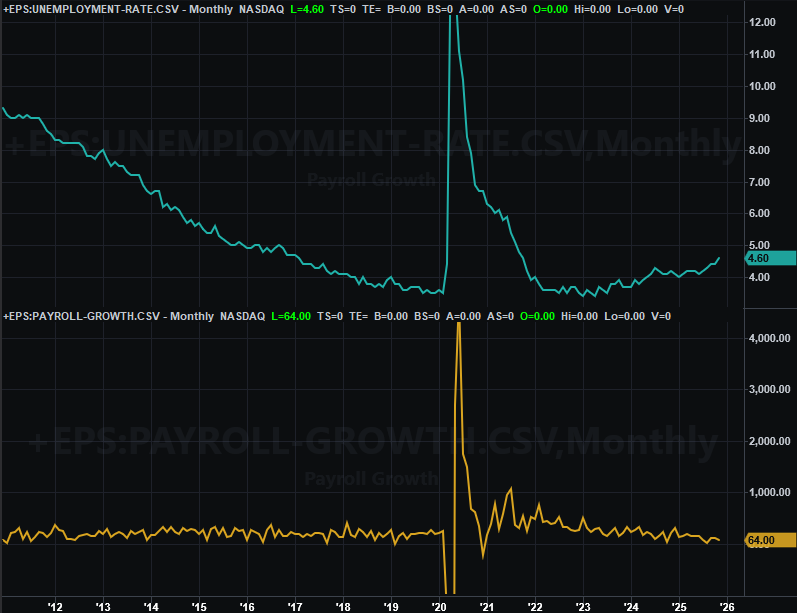Click the '12 year label on time axis
Viewport: 797px width, 613px height.
coord(55,606)
